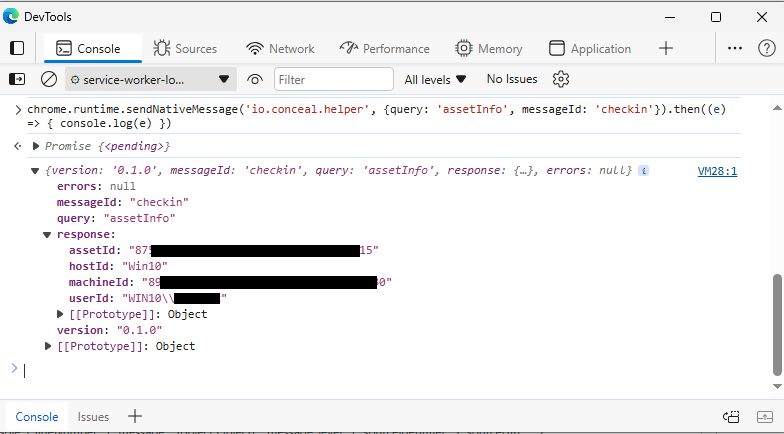This screenshot has width=784, height=434.
Task: Click the No Issues label
Action: click(x=512, y=79)
